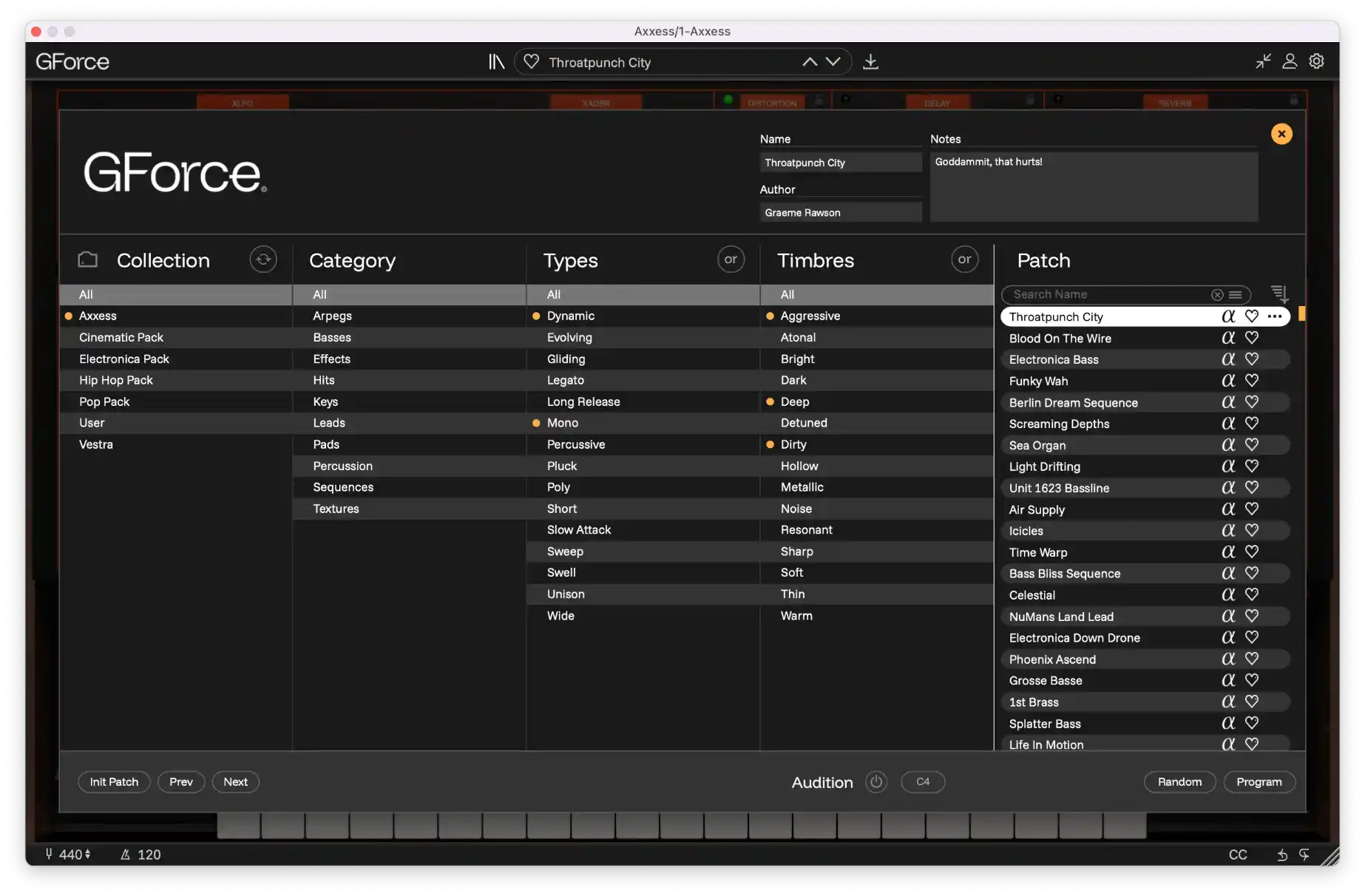
Task: Click the folder icon beside Collection
Action: (x=88, y=259)
